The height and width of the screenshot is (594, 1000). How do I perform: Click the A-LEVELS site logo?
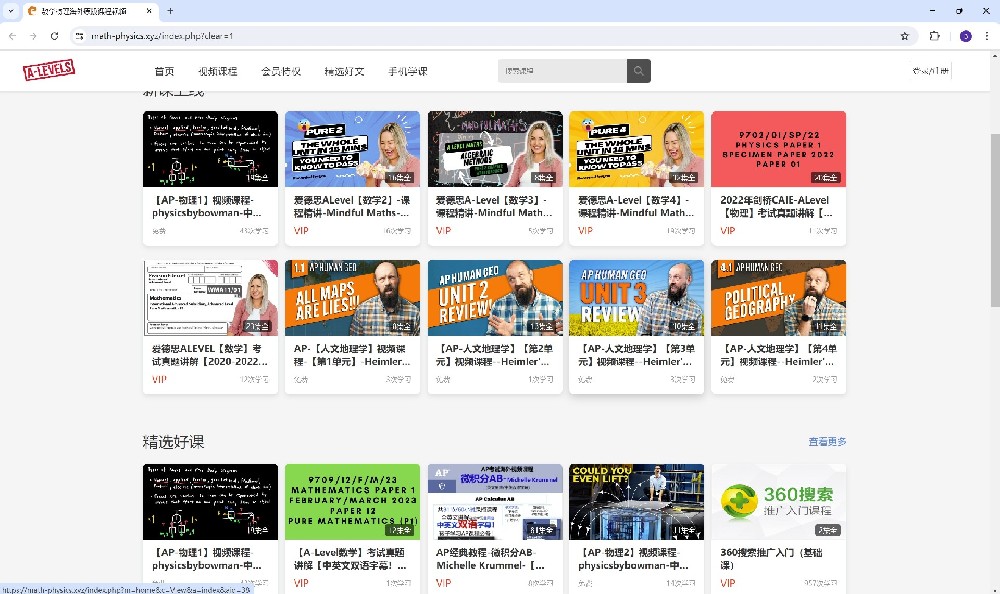pos(49,71)
